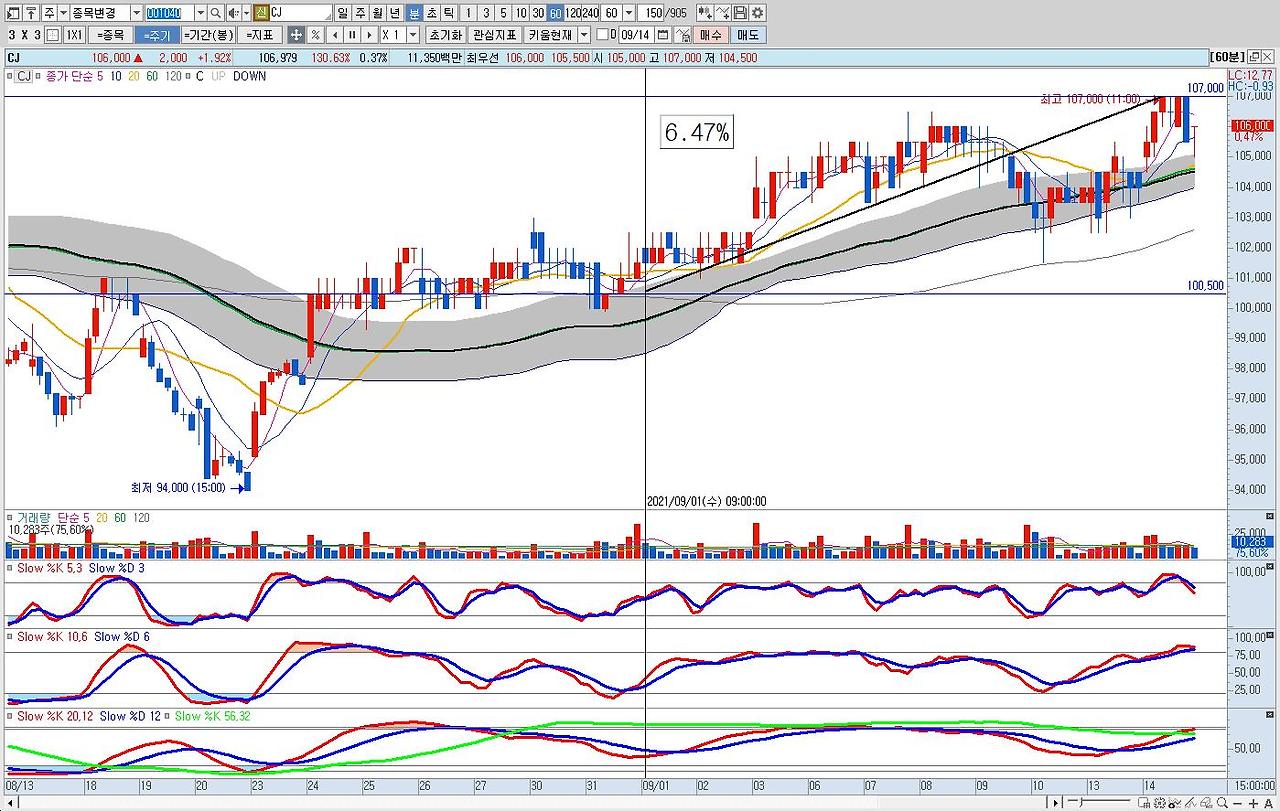Click the chart-order icon left of 매수
Image resolution: width=1280 pixels, height=811 pixels.
pos(684,34)
